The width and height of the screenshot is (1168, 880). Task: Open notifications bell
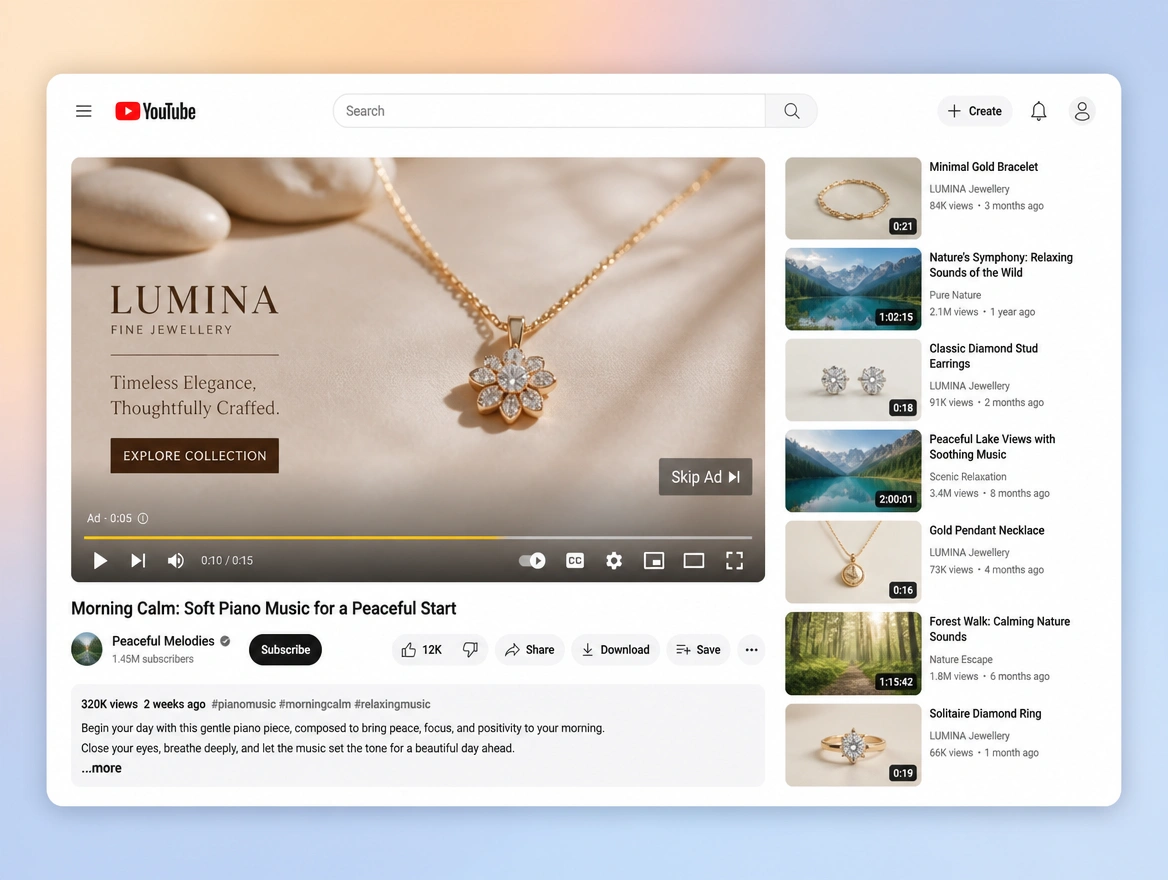coord(1038,111)
